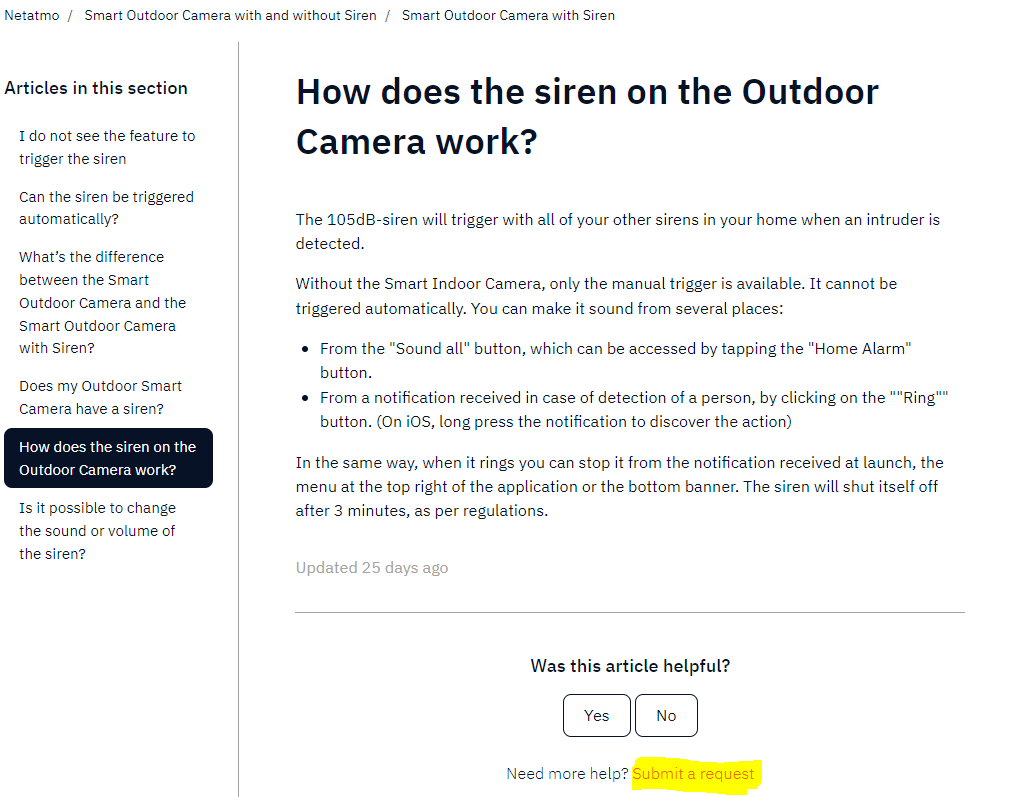Screen dimensions: 1010x797
Task: Click the 'Articles in this section' heading
Action: tap(96, 88)
